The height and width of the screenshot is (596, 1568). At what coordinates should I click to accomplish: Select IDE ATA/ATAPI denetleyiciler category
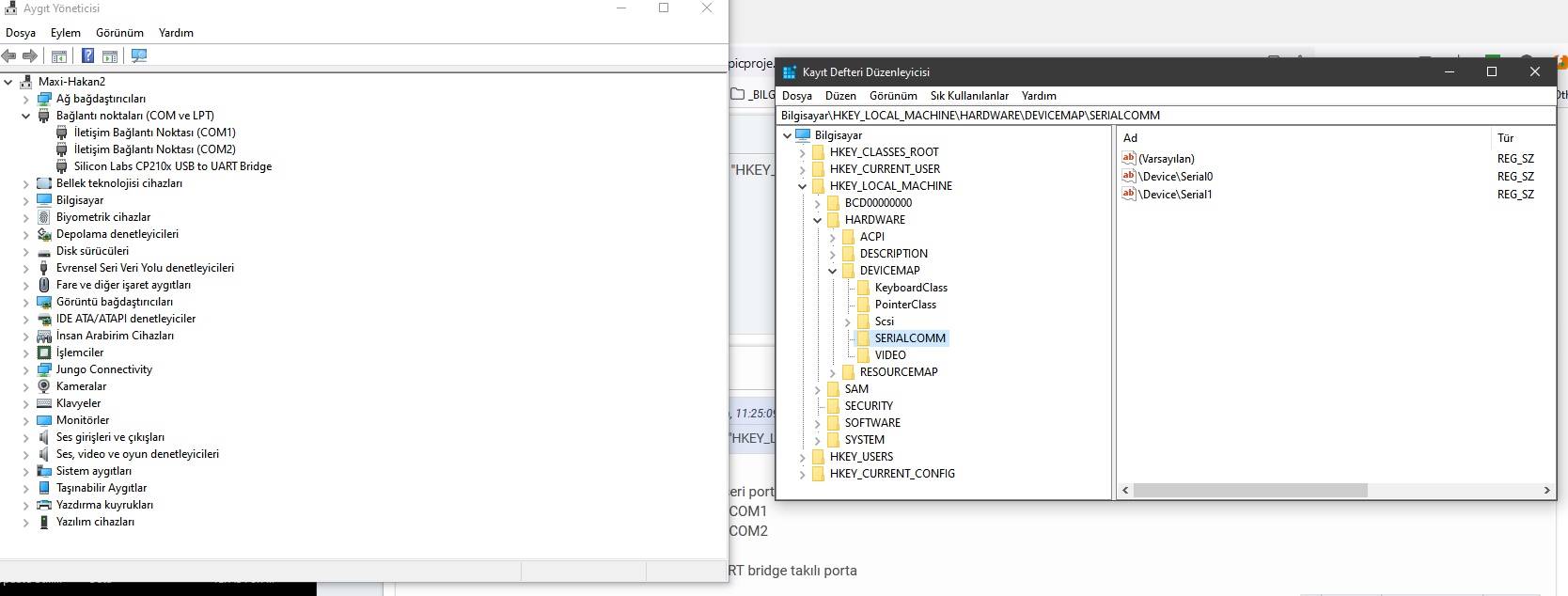click(126, 319)
